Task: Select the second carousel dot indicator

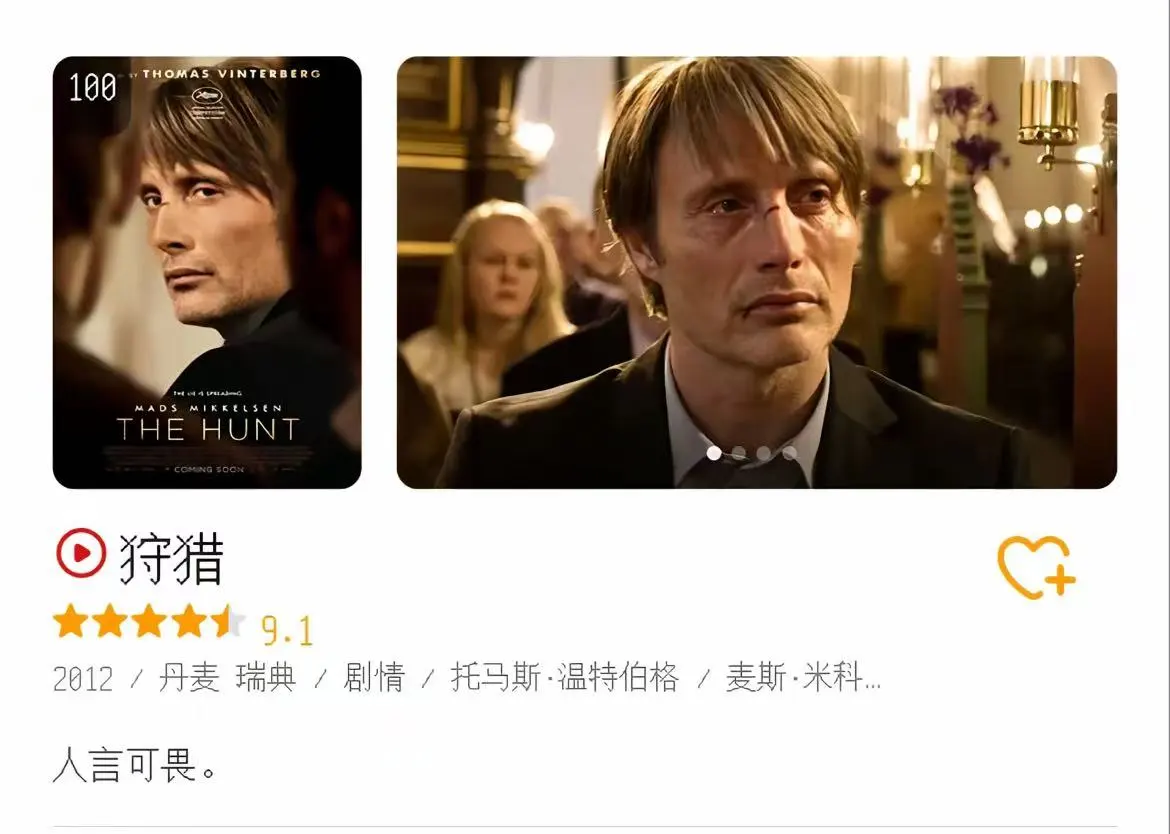Action: pyautogui.click(x=739, y=453)
